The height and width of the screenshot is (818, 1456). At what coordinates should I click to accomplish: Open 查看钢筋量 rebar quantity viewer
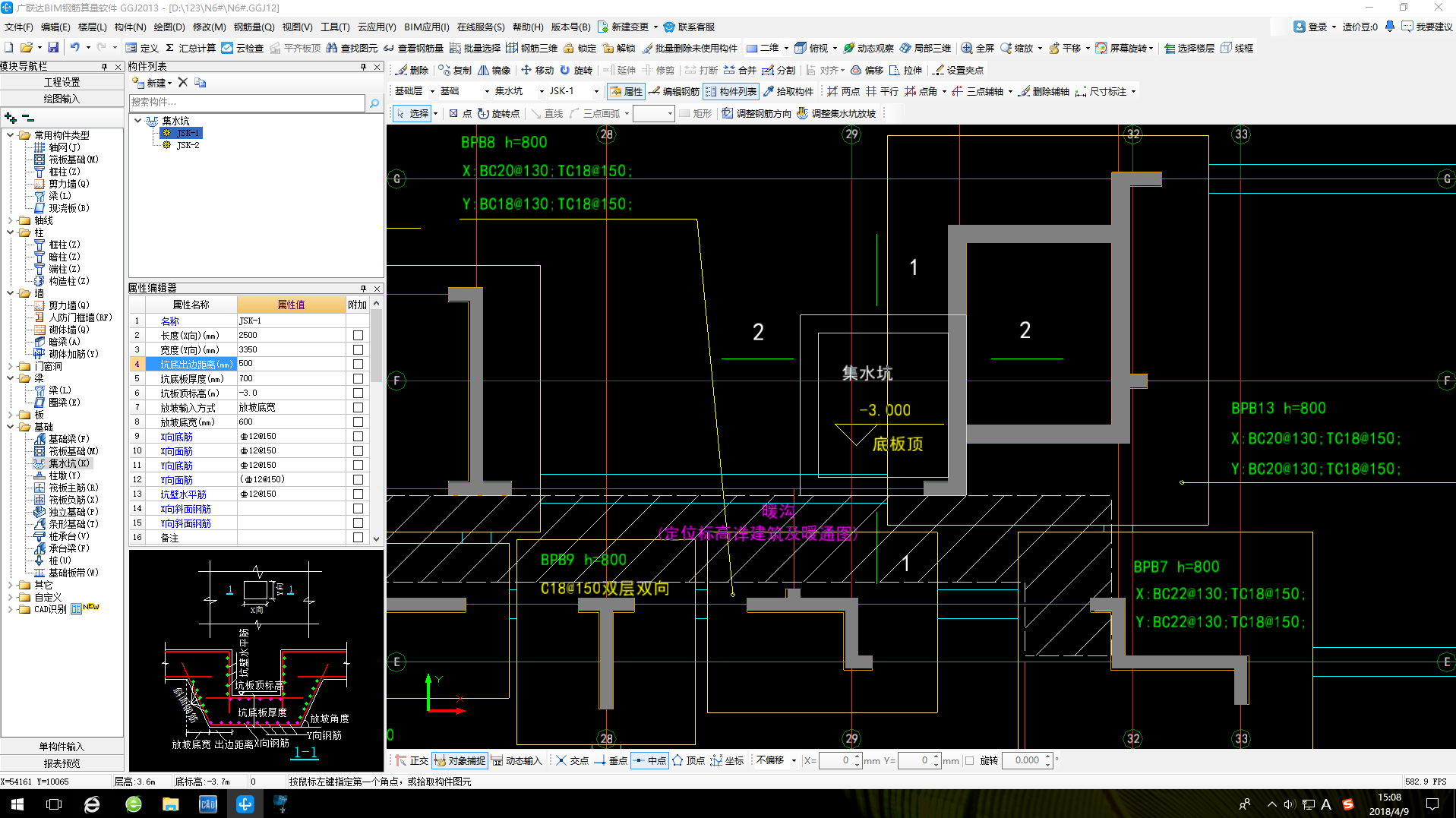click(x=414, y=48)
